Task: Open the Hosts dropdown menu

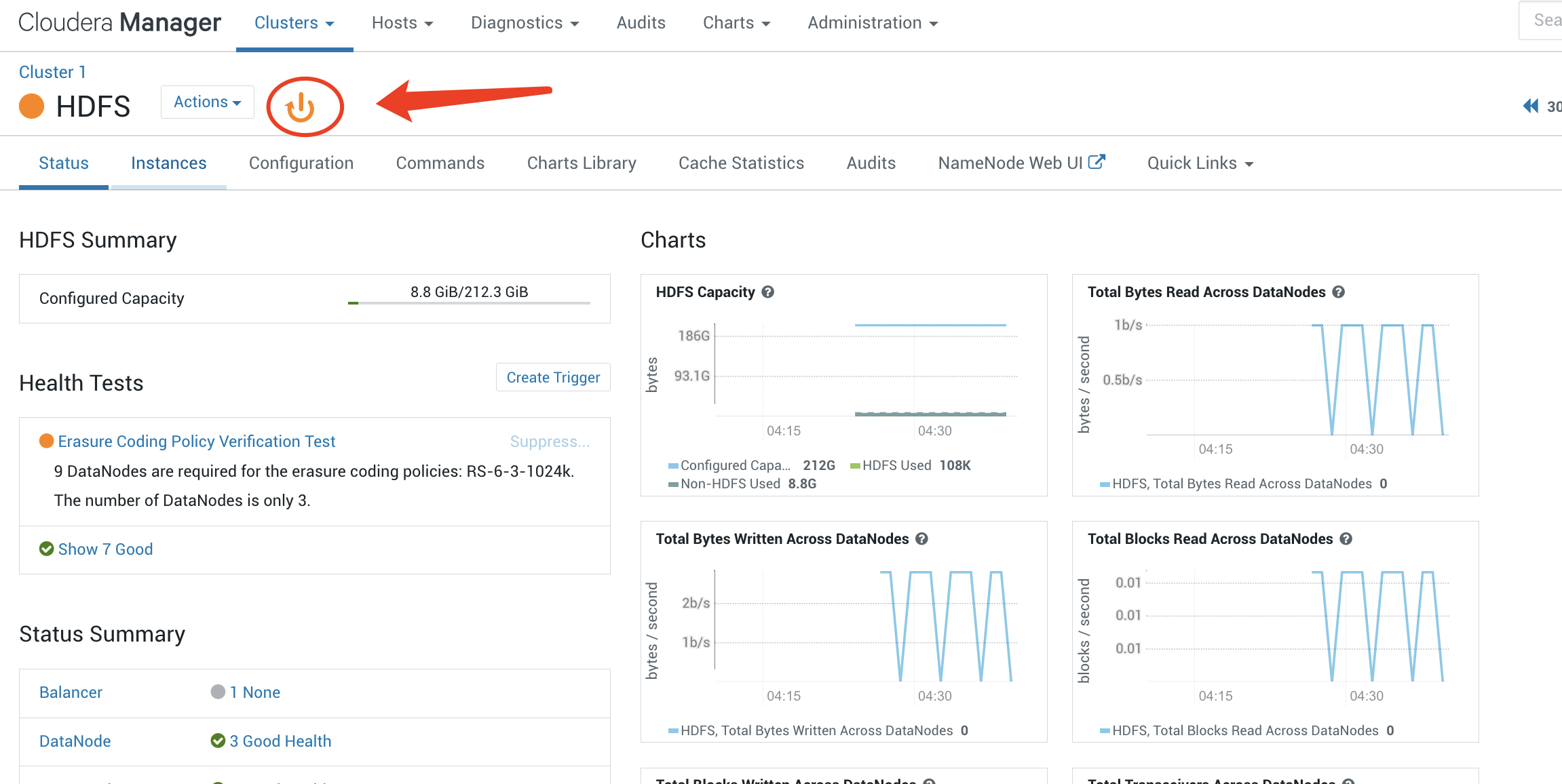Action: tap(402, 22)
